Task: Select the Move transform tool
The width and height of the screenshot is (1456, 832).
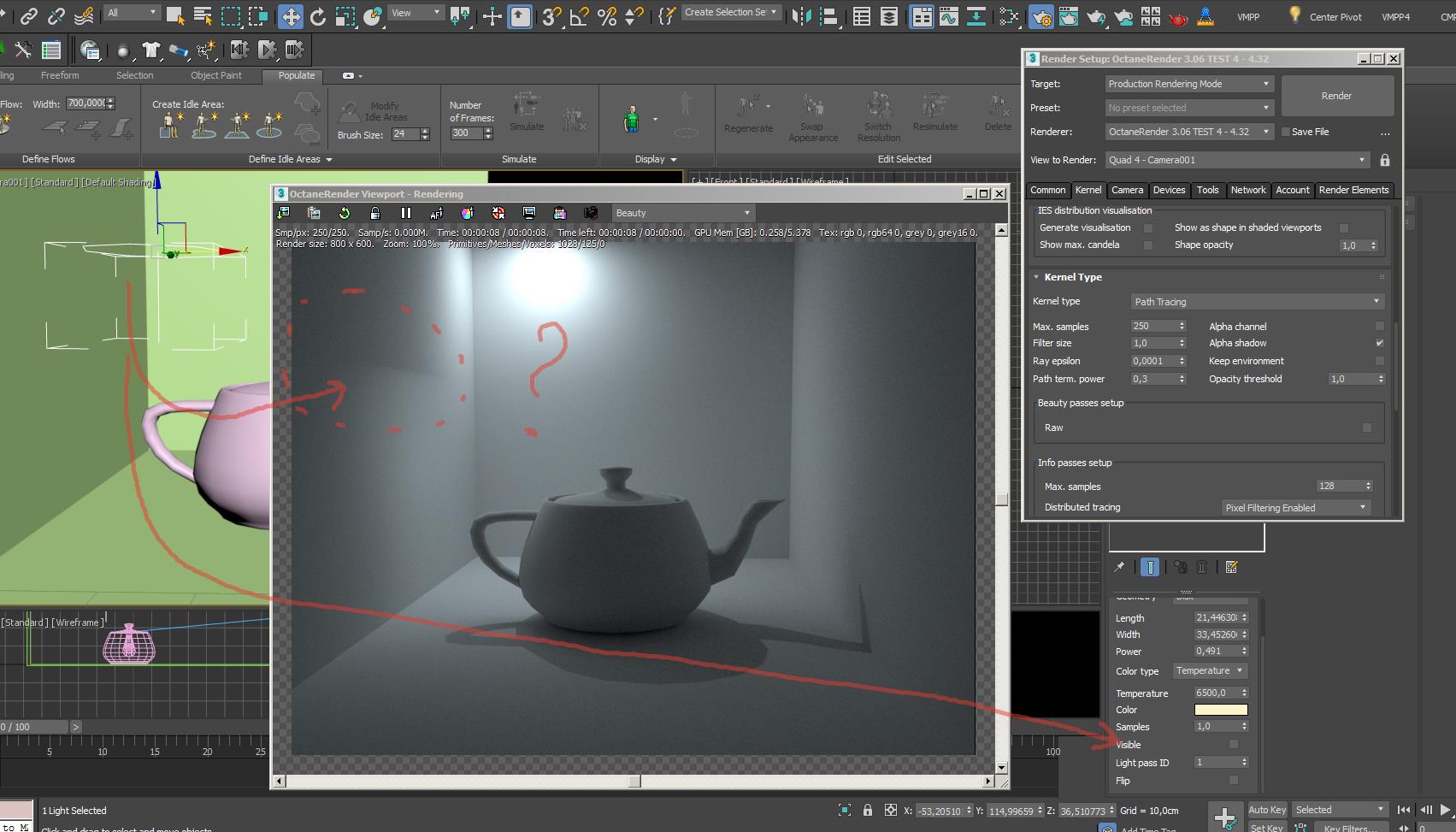Action: (291, 15)
